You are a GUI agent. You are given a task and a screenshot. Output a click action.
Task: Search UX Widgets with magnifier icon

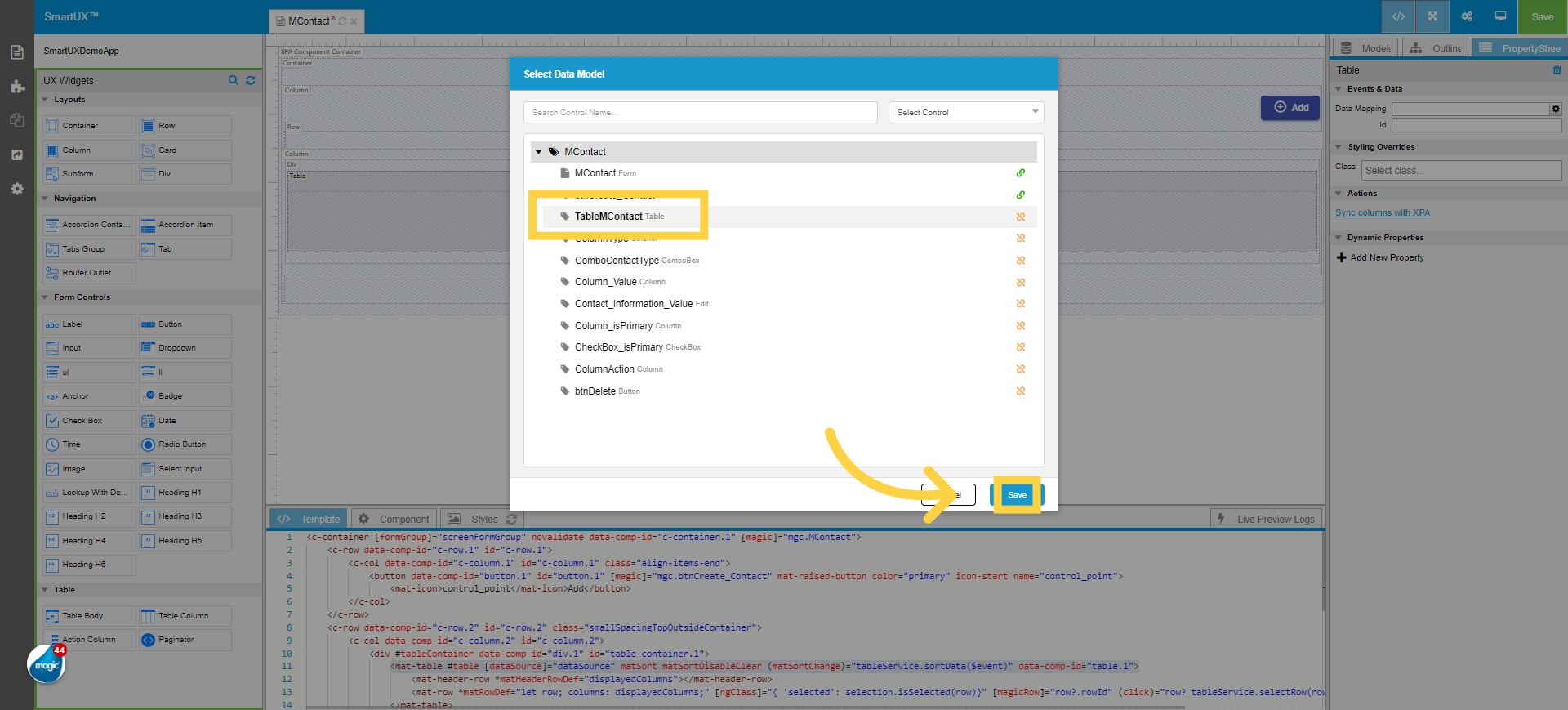233,80
